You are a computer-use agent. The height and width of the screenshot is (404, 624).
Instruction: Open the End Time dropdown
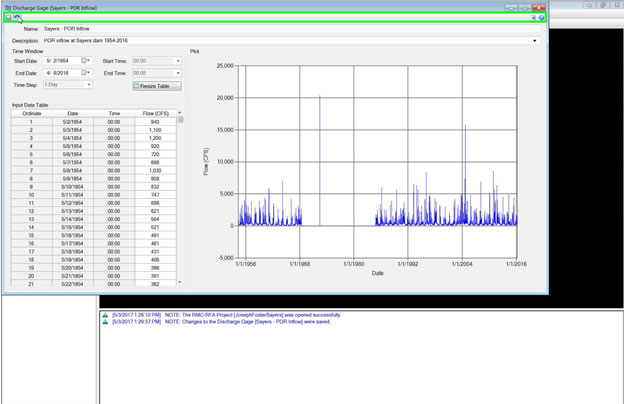point(177,73)
